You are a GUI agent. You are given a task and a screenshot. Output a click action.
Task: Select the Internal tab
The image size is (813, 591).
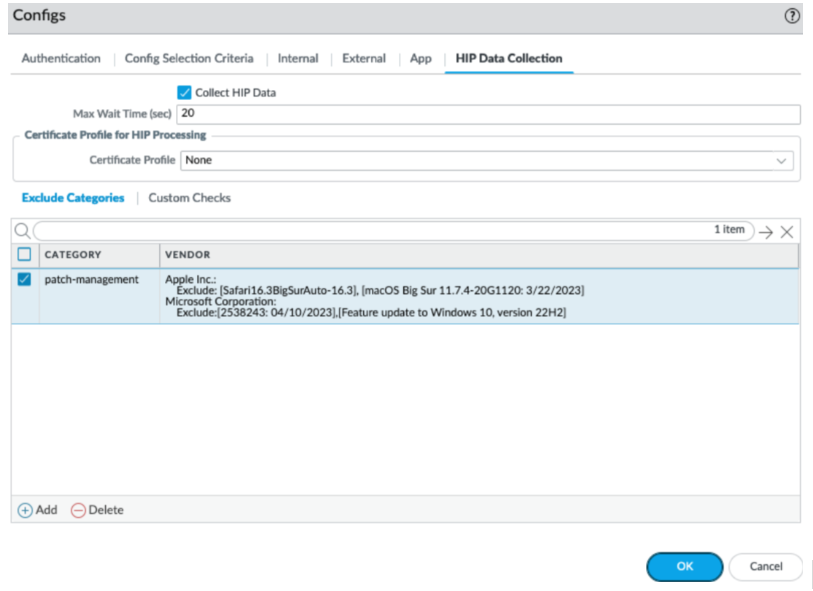coord(297,58)
